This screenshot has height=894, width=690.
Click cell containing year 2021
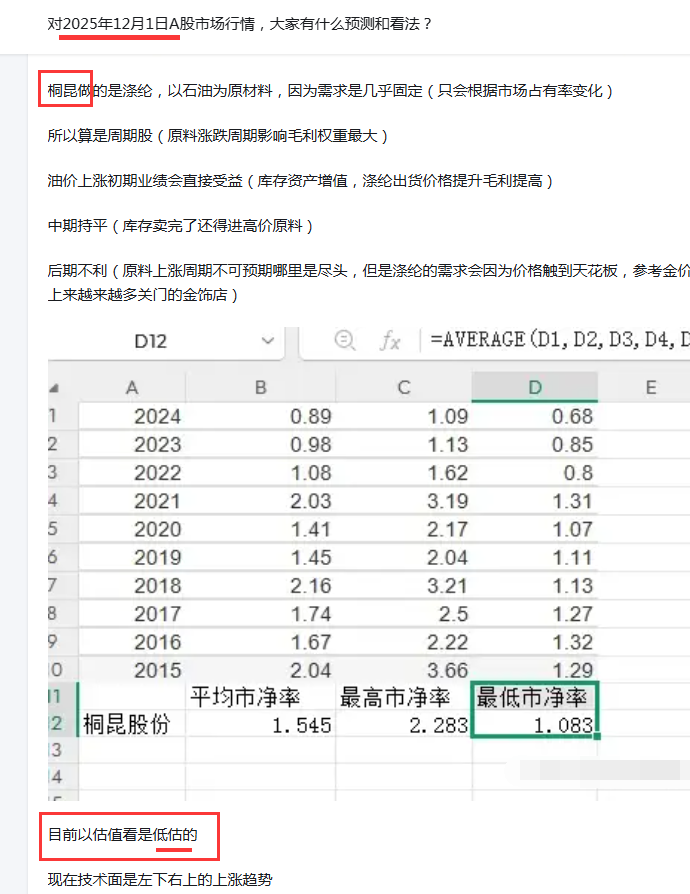132,501
